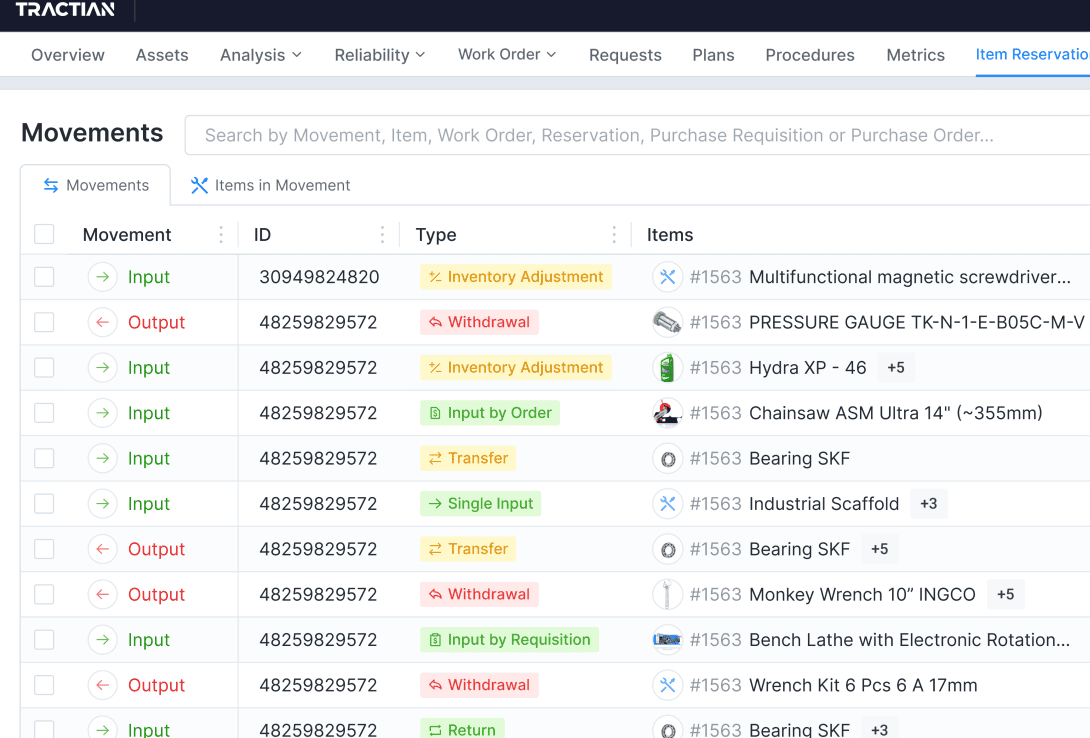Viewport: 1090px width, 738px height.
Task: Open the Overview tab
Action: (x=67, y=55)
